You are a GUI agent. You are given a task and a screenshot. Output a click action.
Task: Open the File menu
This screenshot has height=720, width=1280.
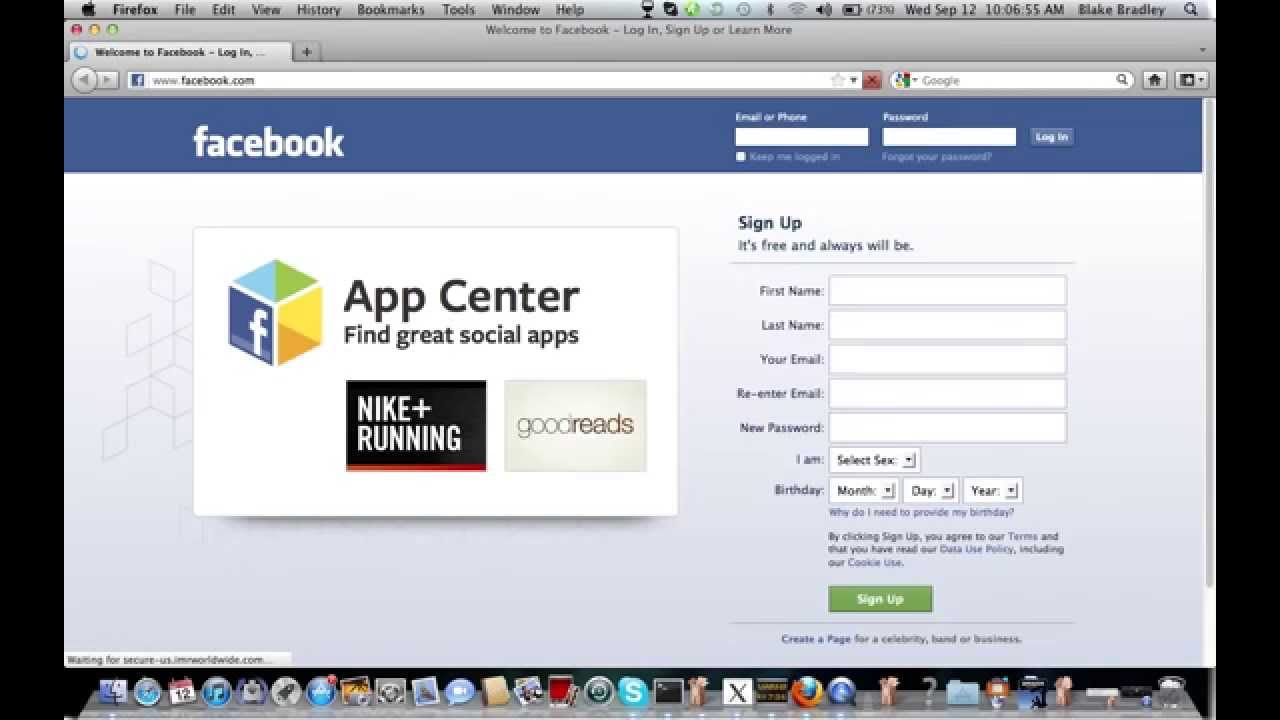point(185,9)
